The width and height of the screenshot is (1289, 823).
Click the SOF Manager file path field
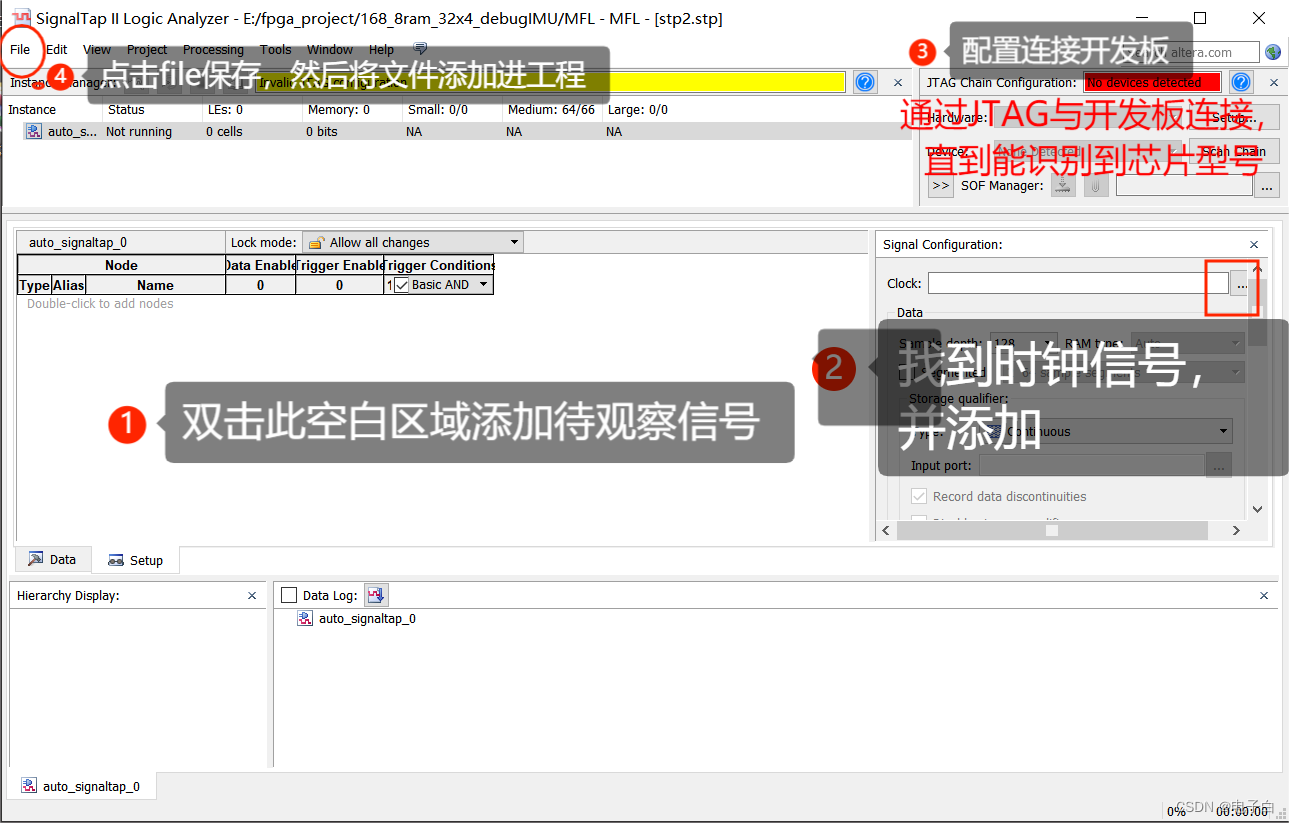[1184, 185]
